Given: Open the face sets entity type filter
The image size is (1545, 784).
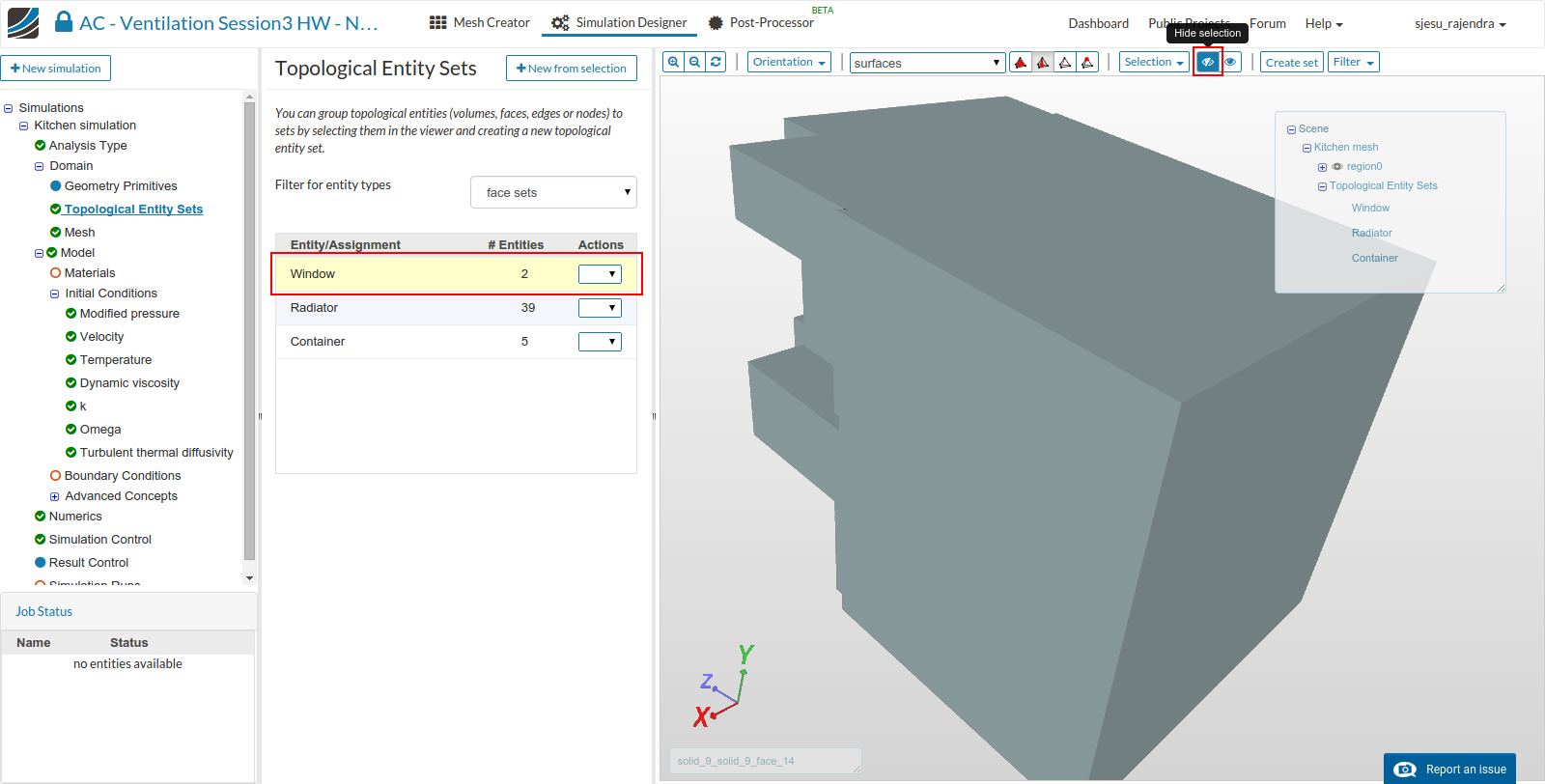Looking at the screenshot, I should click(553, 192).
